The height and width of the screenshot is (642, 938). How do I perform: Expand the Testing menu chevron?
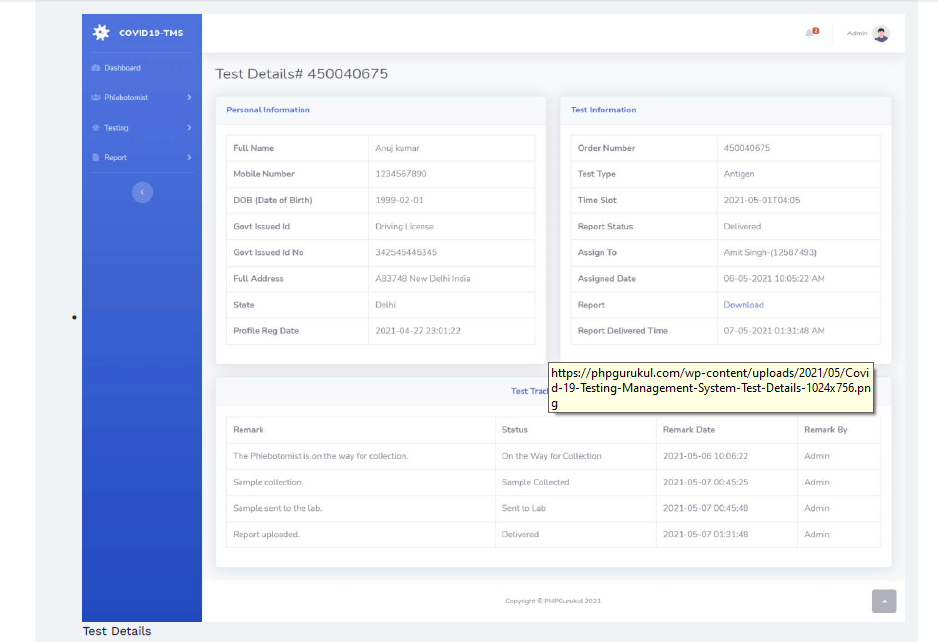click(189, 127)
